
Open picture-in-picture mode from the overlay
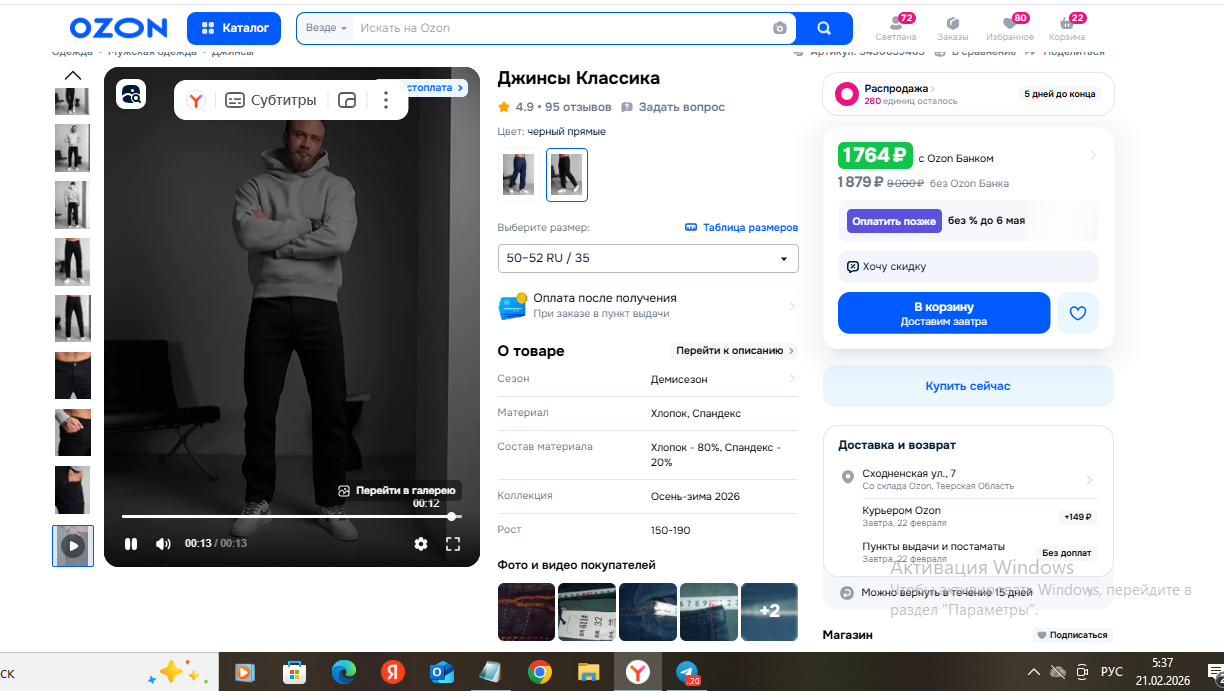pos(347,100)
